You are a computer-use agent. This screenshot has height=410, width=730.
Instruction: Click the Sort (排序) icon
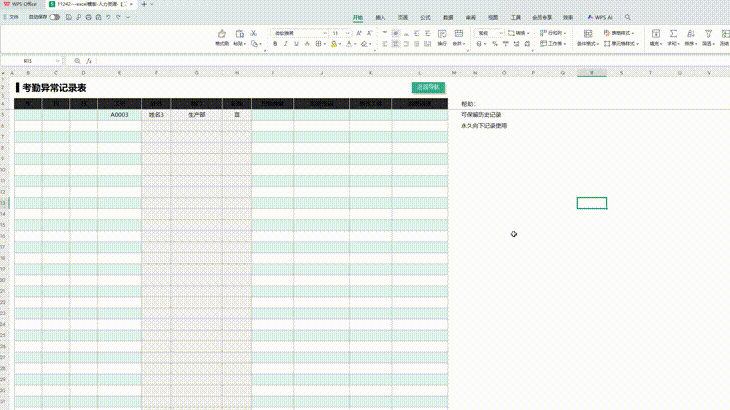click(x=689, y=35)
